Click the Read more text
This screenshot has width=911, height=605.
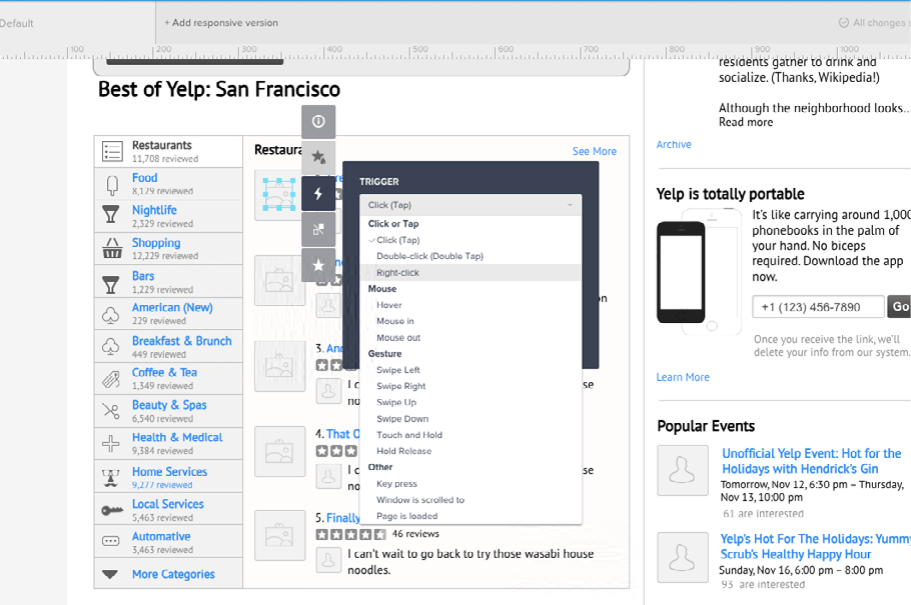[746, 122]
